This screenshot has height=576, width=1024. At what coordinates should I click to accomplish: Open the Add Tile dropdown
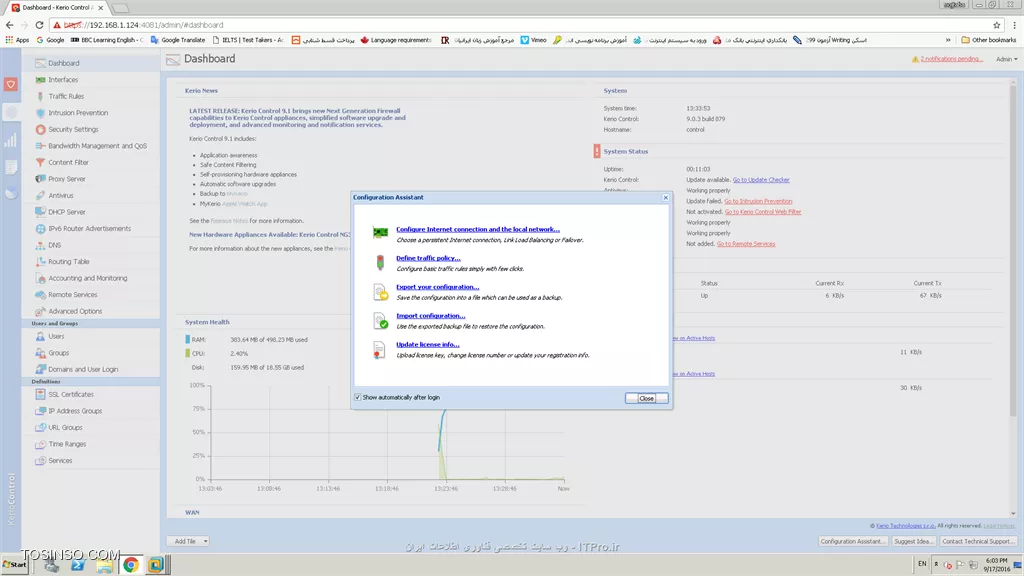point(188,541)
